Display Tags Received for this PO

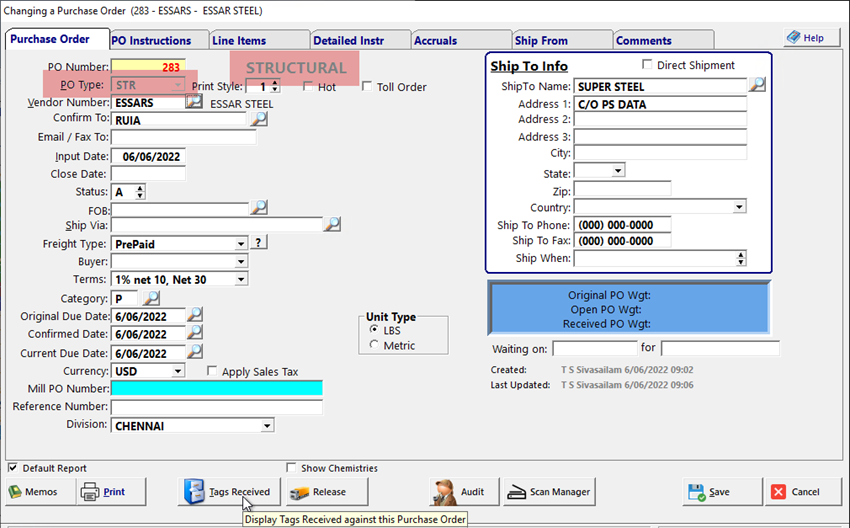point(229,492)
